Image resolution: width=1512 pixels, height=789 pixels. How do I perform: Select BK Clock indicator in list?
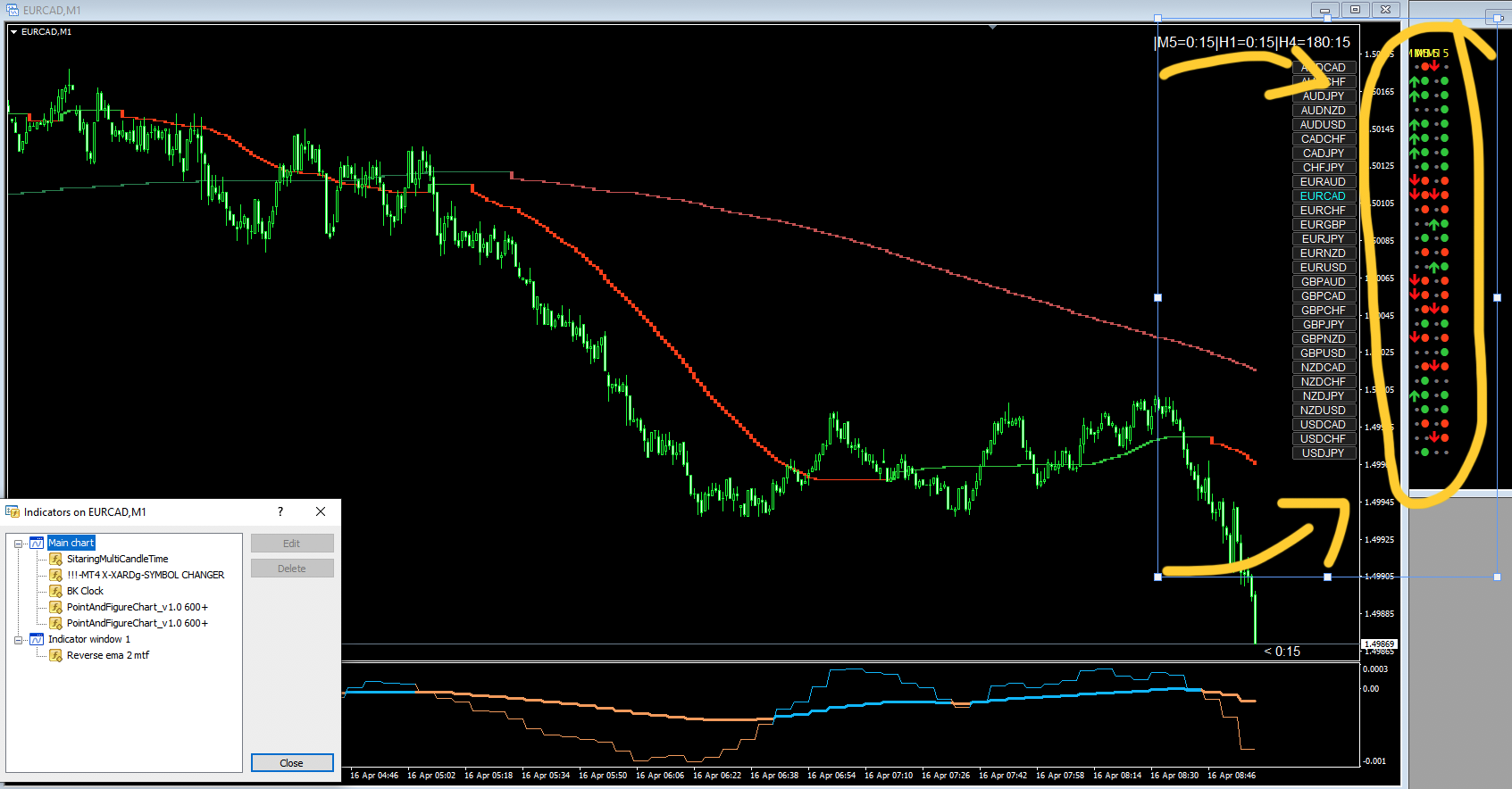[x=85, y=591]
